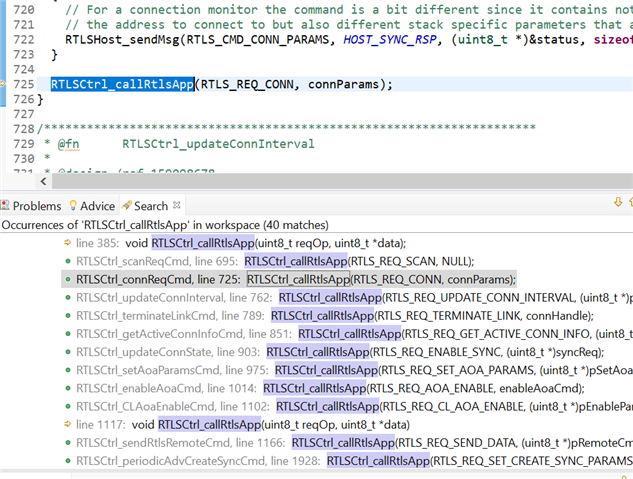633x479 pixels.
Task: Close the Search view tab
Action: 176,205
